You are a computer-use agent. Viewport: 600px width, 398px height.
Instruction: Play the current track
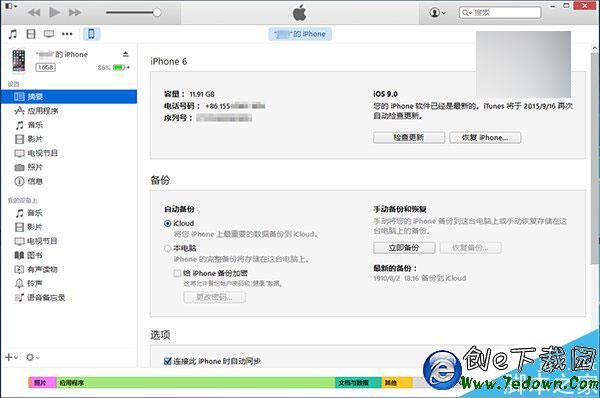[54, 13]
